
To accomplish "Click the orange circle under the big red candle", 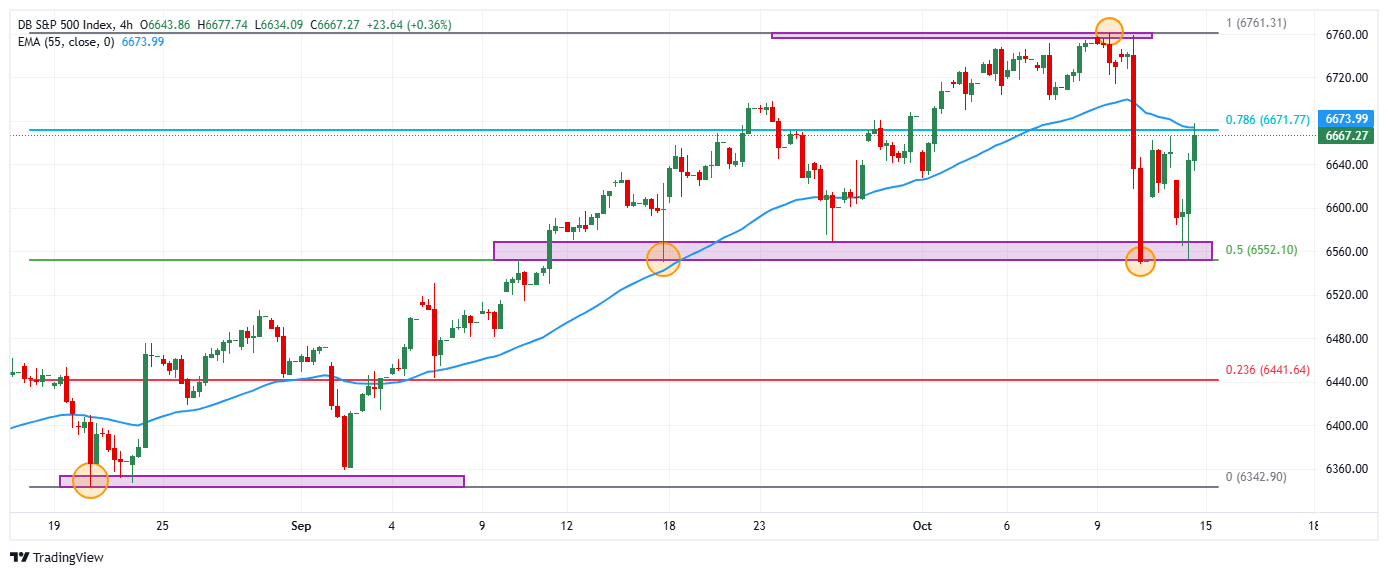I will coord(1141,262).
